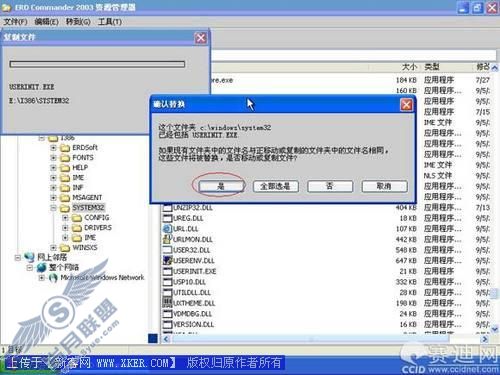Click scroll-right arrow of file list
This screenshot has width=500, height=375.
coord(485,339)
